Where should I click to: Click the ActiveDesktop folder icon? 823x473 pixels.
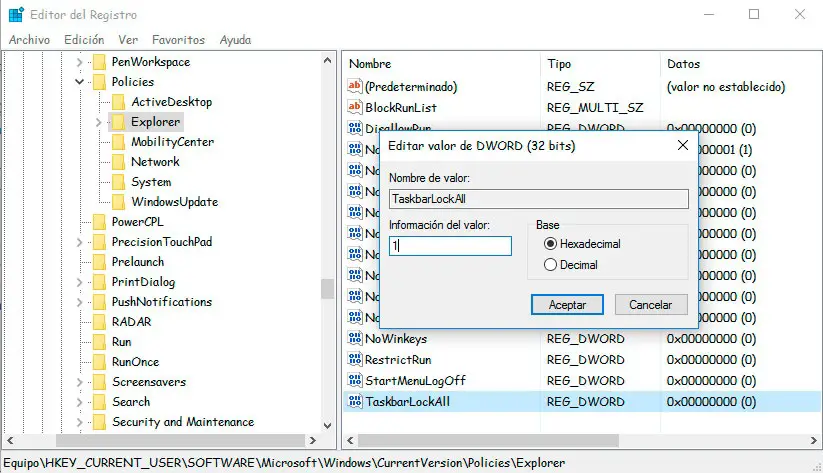click(x=119, y=102)
